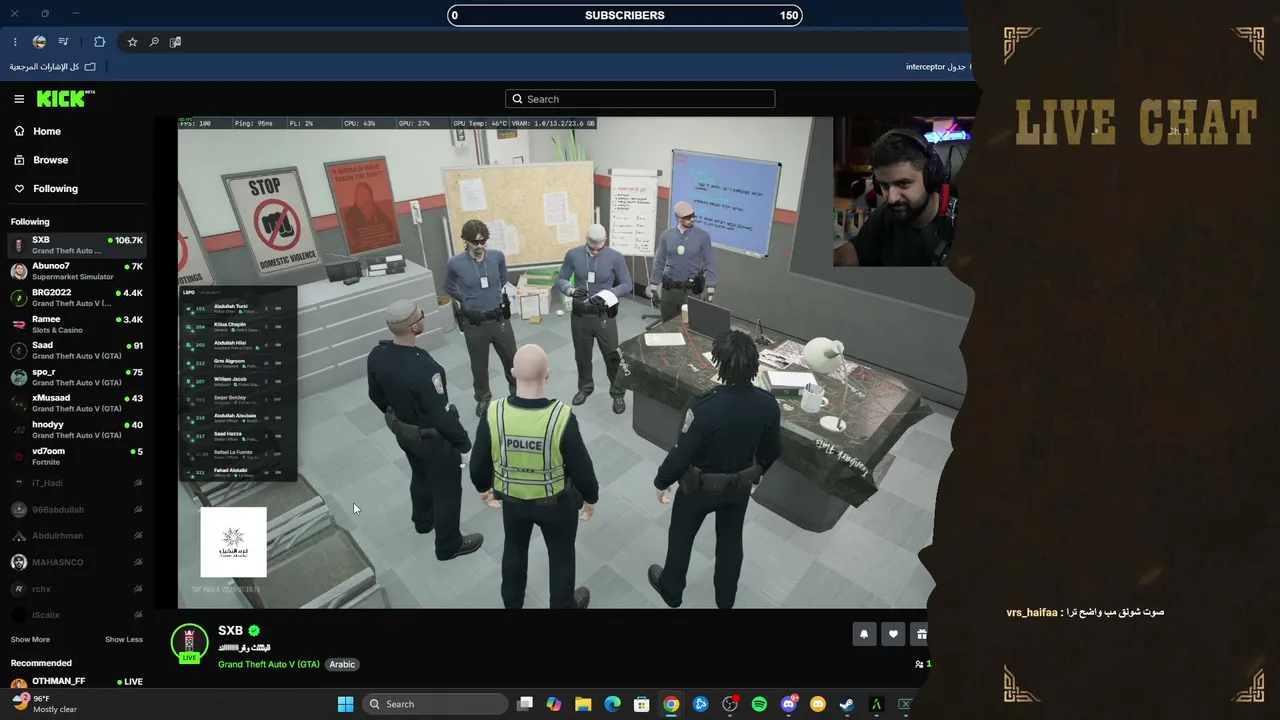
Task: Open offline rchx channel
Action: tap(77, 589)
